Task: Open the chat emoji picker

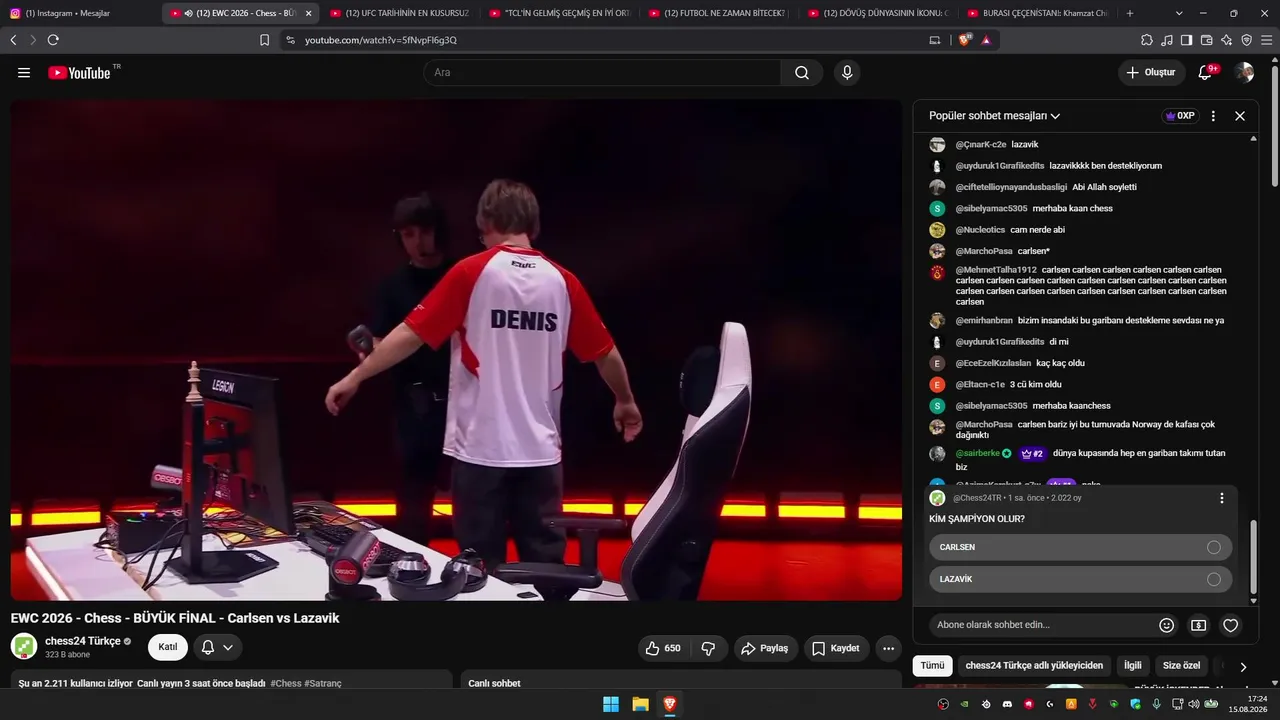Action: [x=1166, y=625]
